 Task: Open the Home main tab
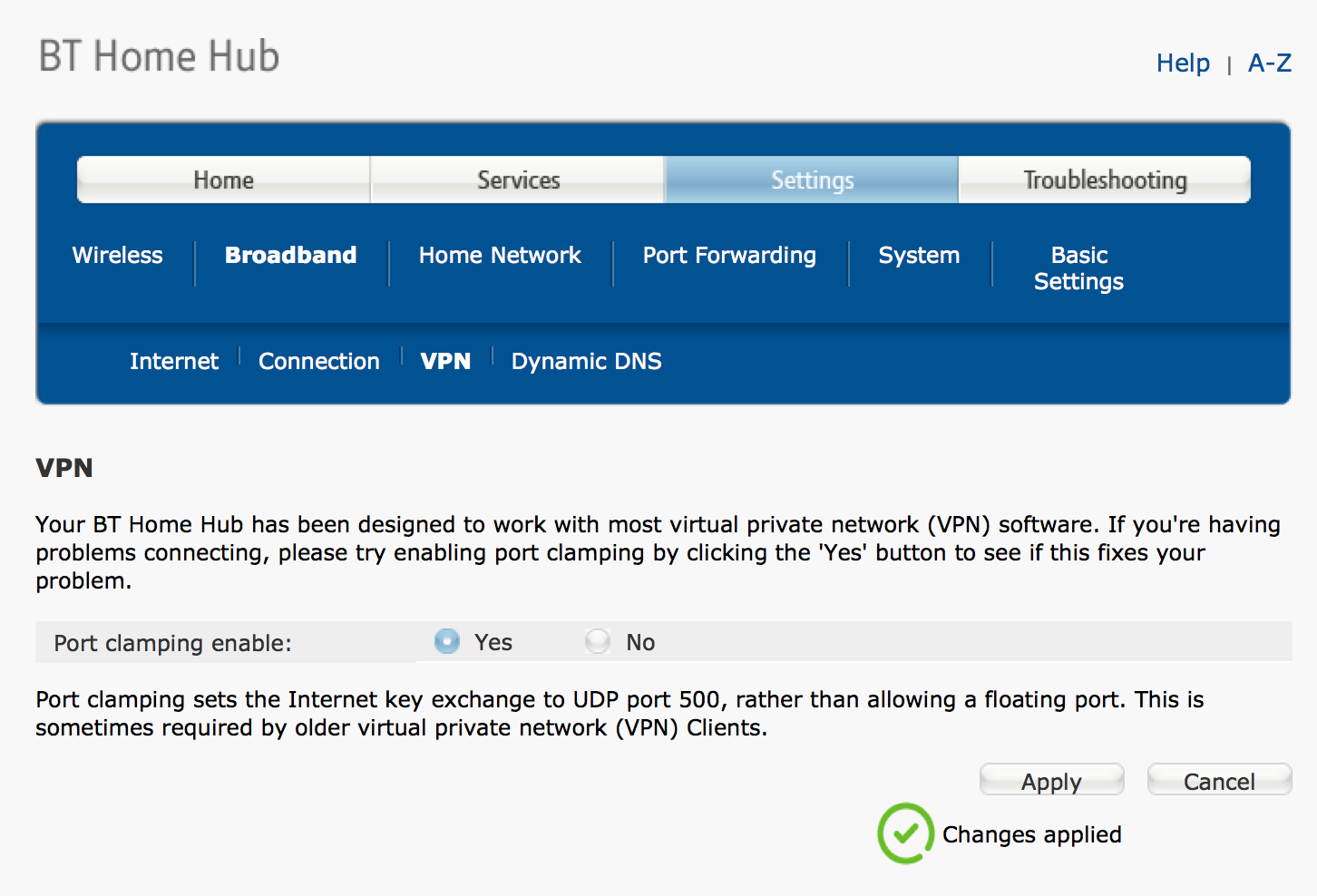pyautogui.click(x=223, y=180)
